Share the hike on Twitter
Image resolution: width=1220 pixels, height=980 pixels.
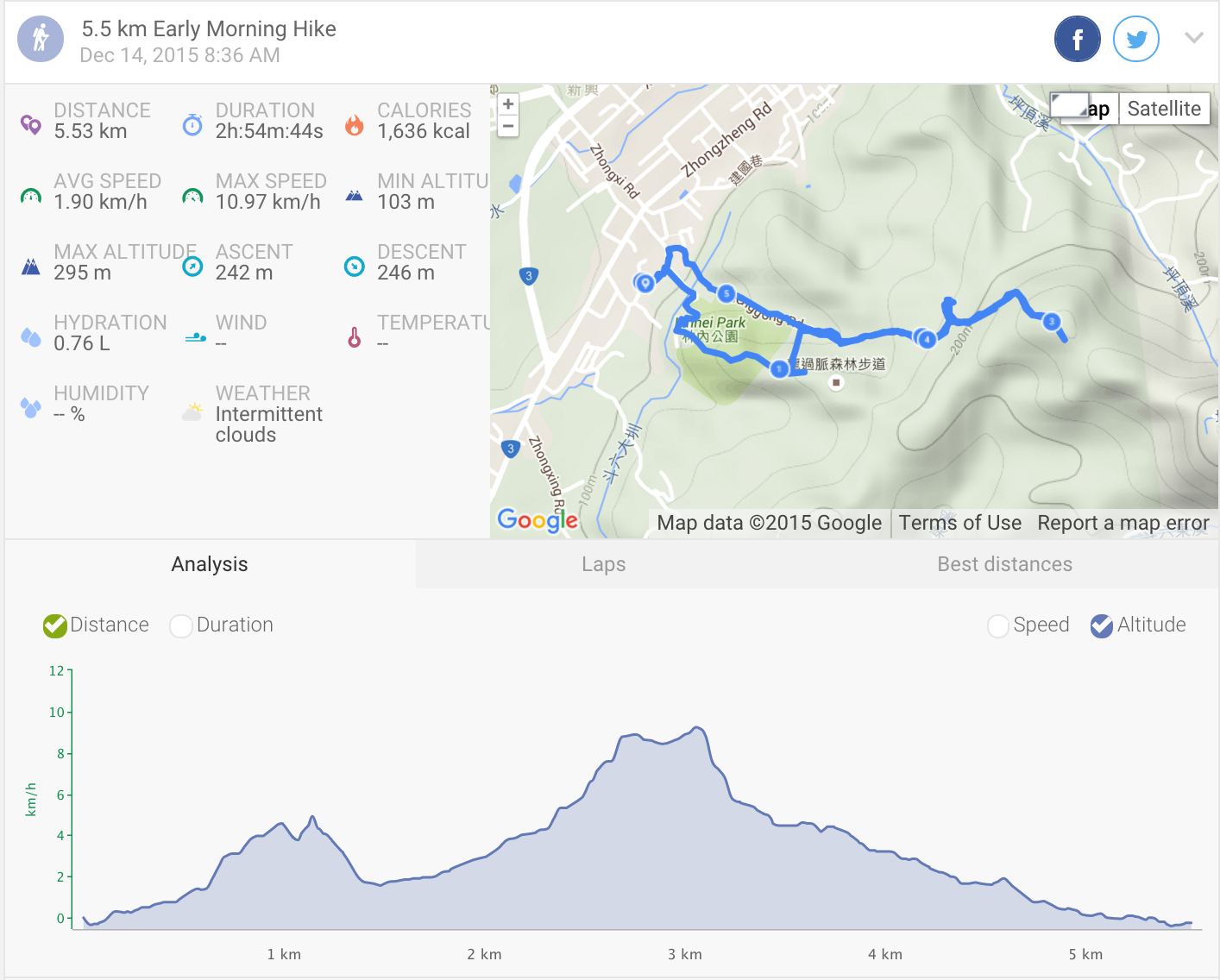(x=1135, y=39)
